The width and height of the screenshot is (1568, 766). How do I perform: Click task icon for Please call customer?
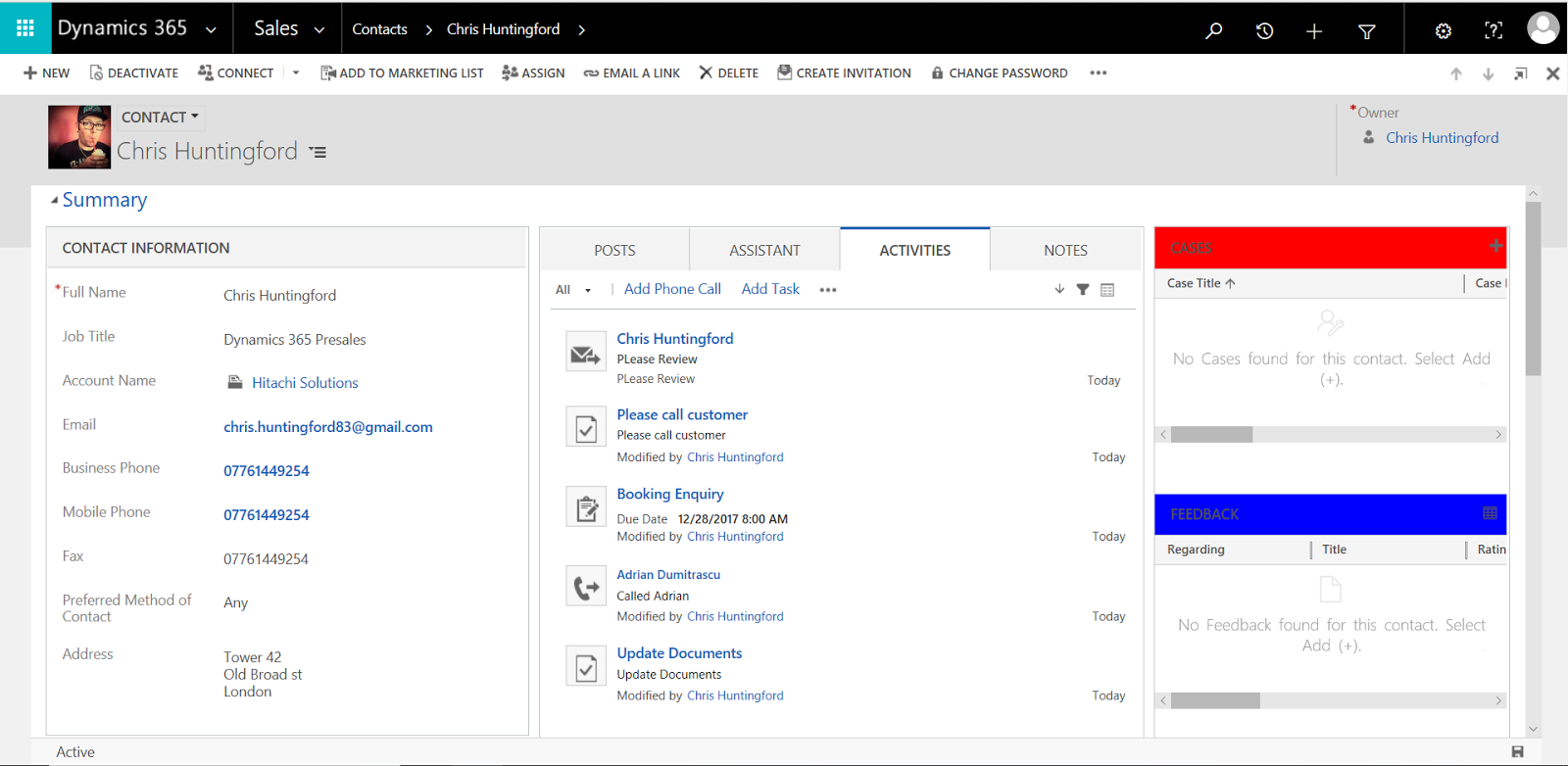click(586, 428)
